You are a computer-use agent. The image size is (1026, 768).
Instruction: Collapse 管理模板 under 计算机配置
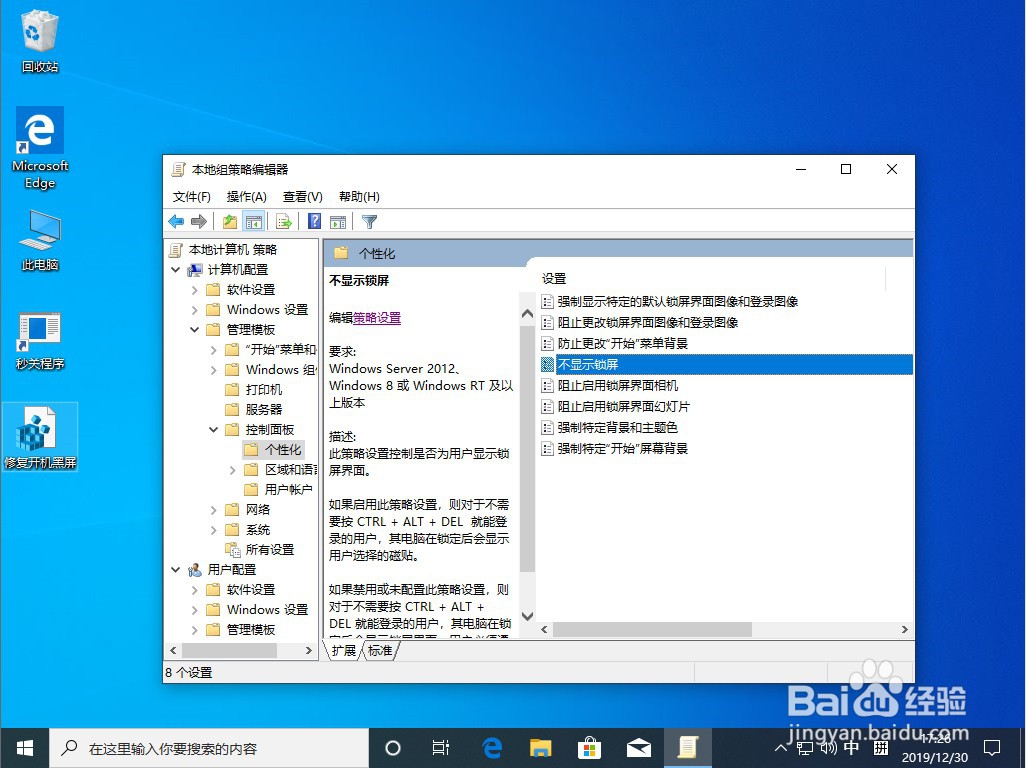[194, 330]
